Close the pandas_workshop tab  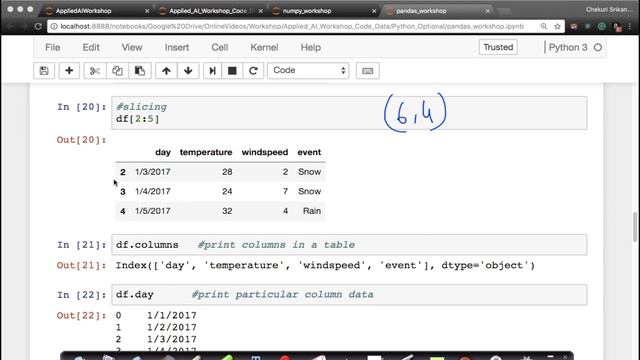(x=487, y=11)
